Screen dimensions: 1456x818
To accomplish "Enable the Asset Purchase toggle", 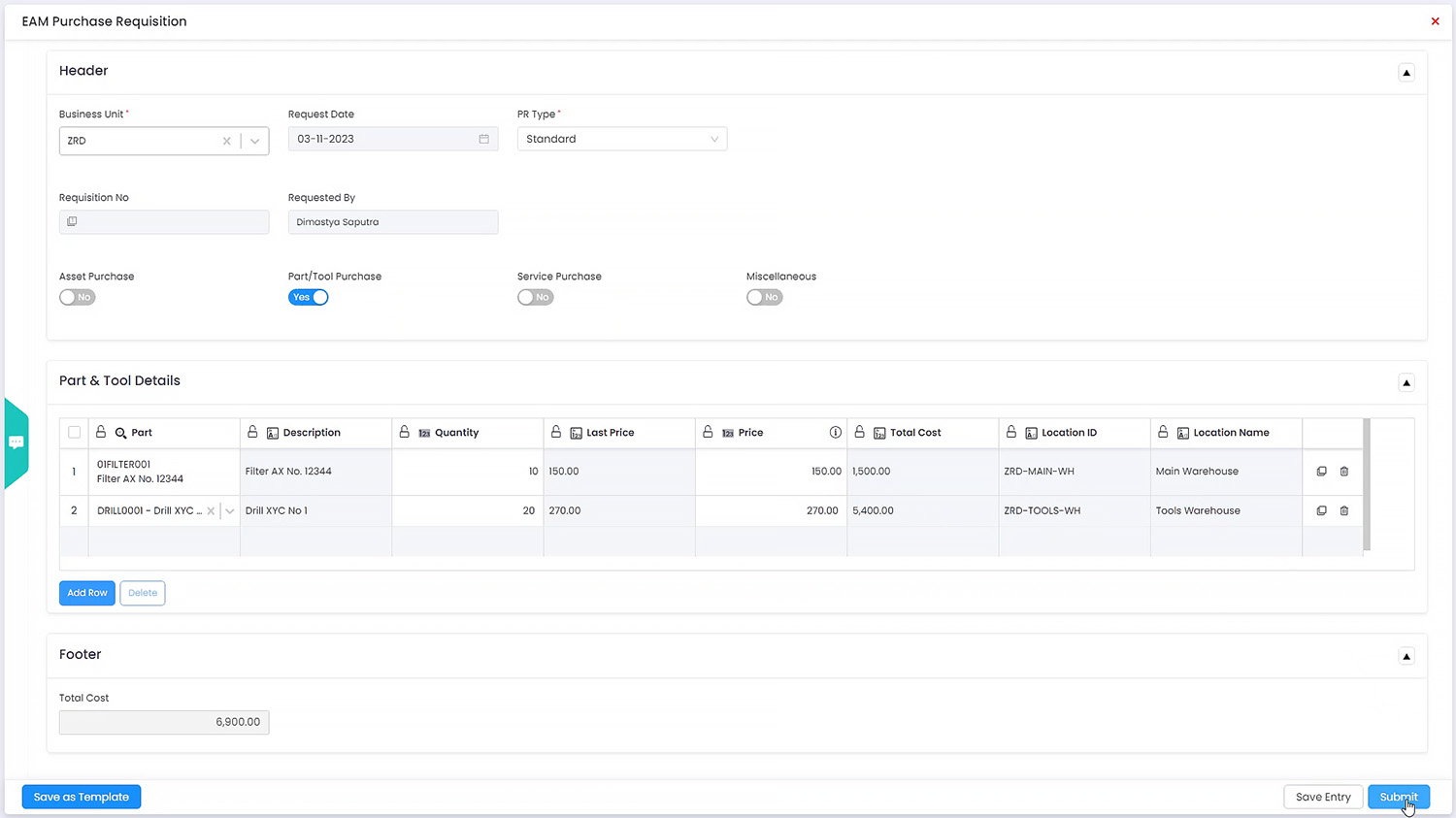I will click(x=78, y=298).
